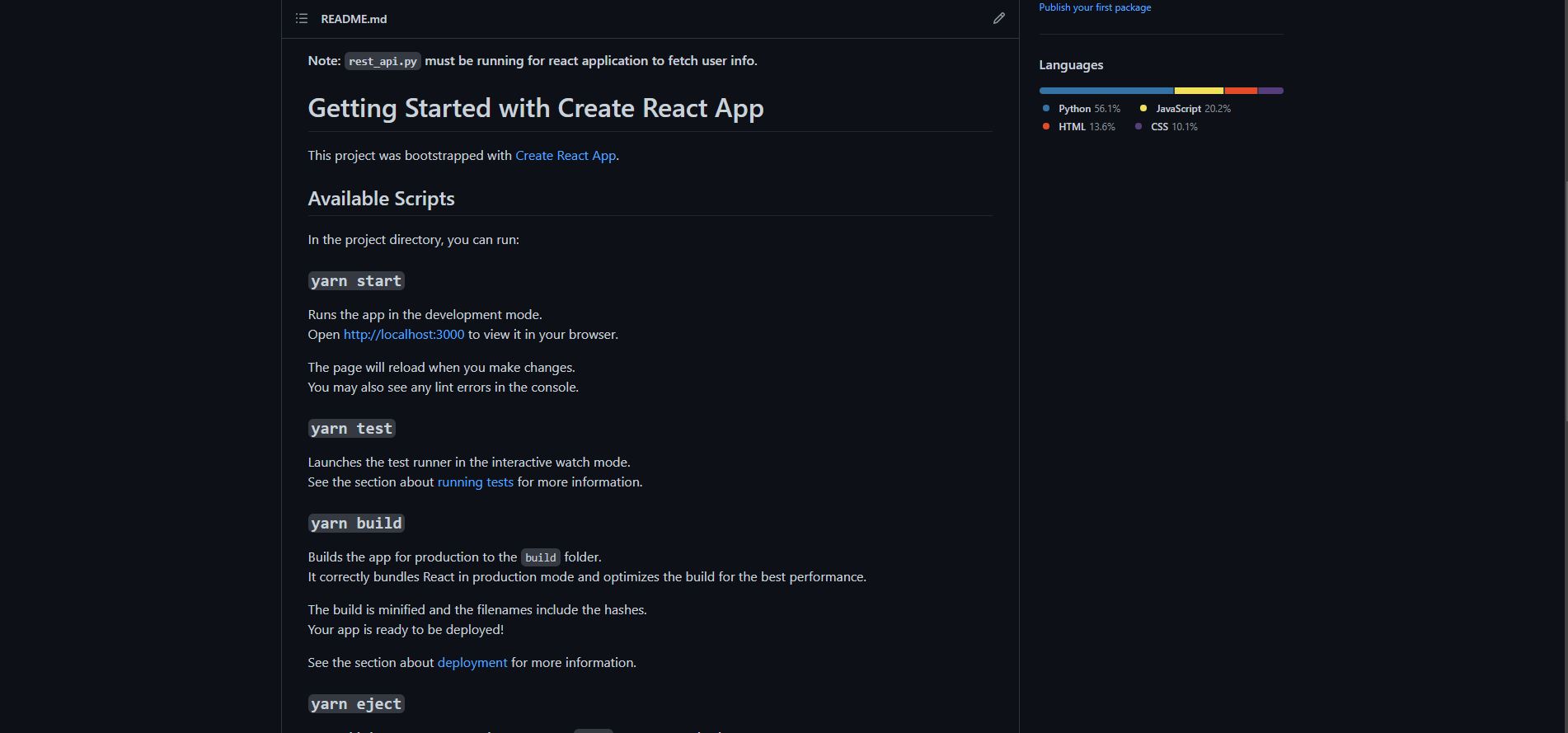
Task: Click the Python segment of the language bar
Action: click(x=1106, y=91)
